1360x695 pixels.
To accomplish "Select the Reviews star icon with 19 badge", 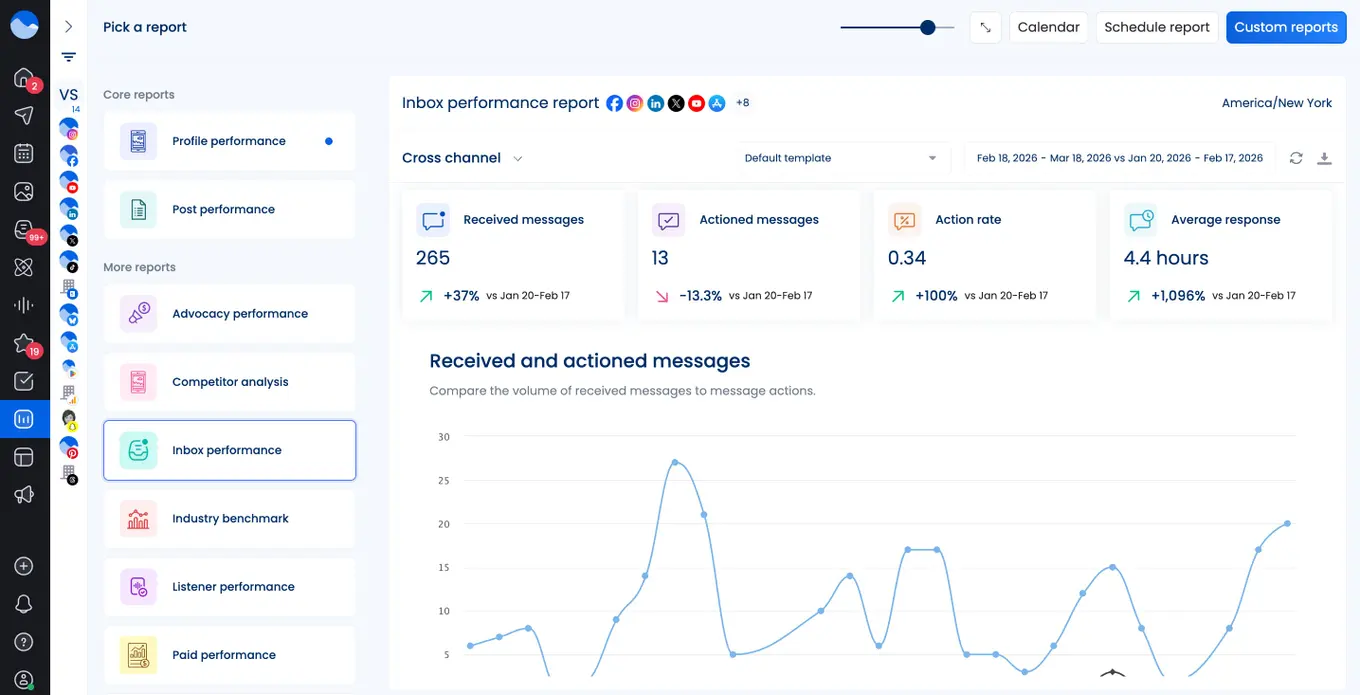I will coord(24,342).
